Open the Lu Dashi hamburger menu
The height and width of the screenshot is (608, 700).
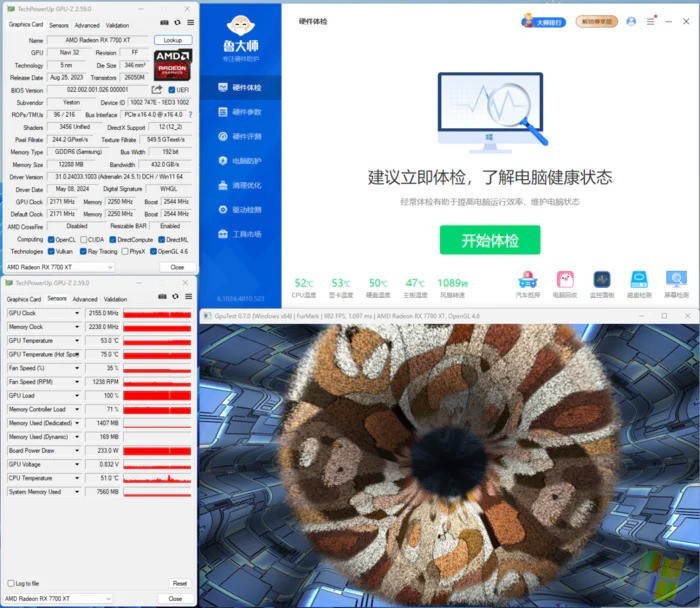[651, 21]
